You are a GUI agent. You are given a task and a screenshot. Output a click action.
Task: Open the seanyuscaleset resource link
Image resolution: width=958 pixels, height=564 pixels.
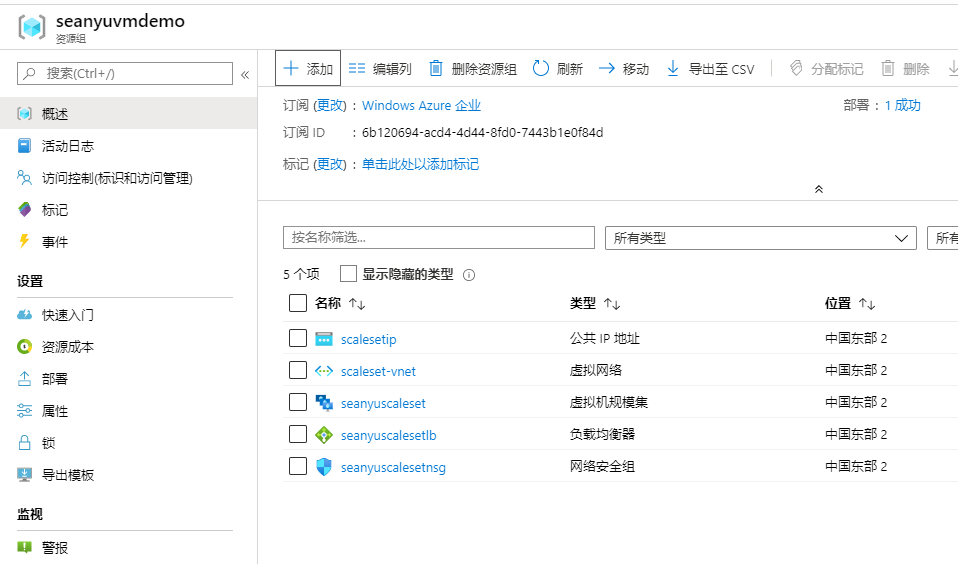(383, 403)
